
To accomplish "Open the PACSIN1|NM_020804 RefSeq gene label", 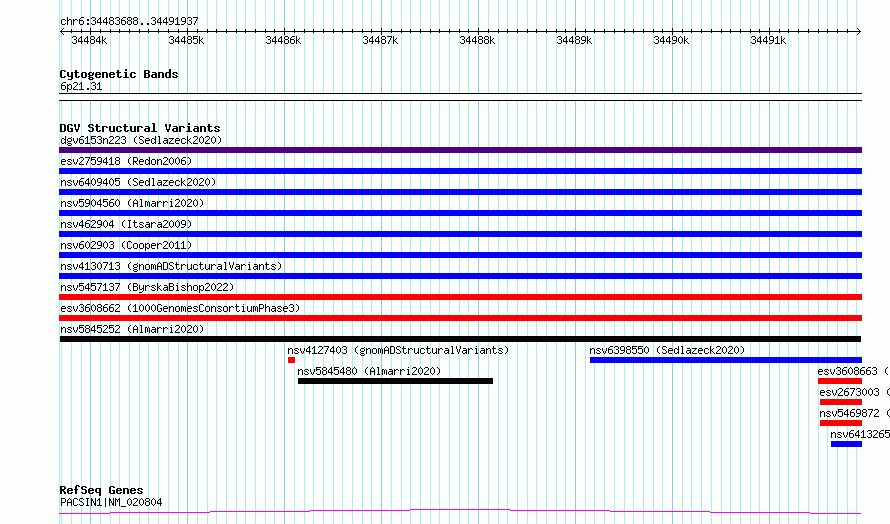I will click(x=111, y=502).
